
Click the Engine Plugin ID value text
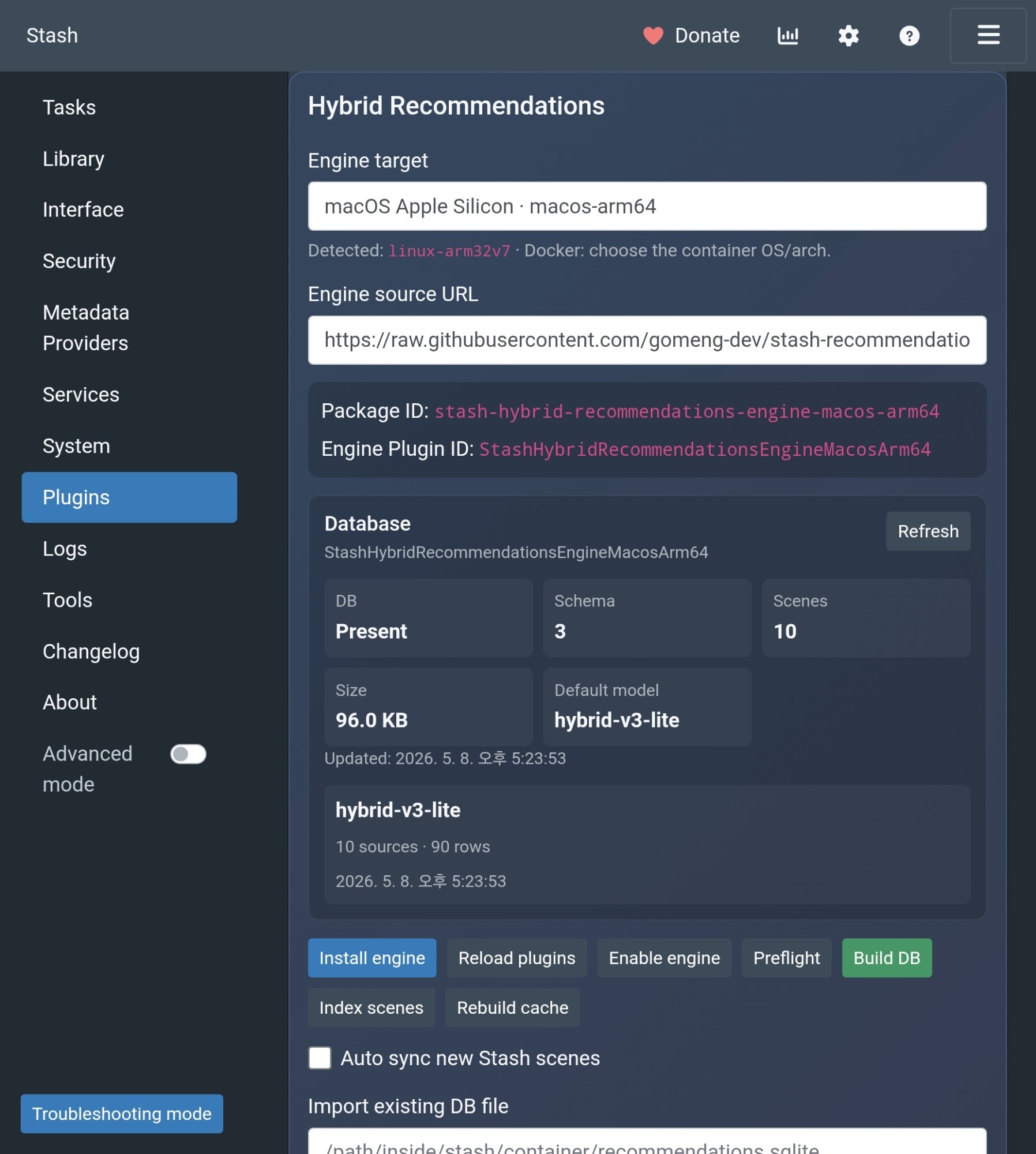705,449
